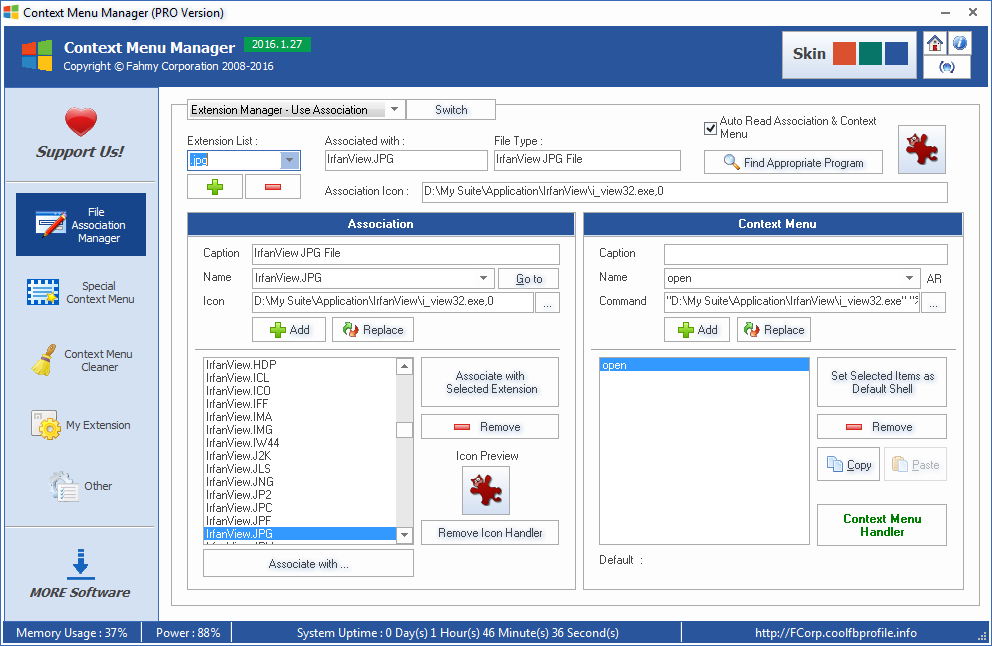Click Set Selected Items as Default Shell
This screenshot has width=992, height=646.
tap(882, 382)
